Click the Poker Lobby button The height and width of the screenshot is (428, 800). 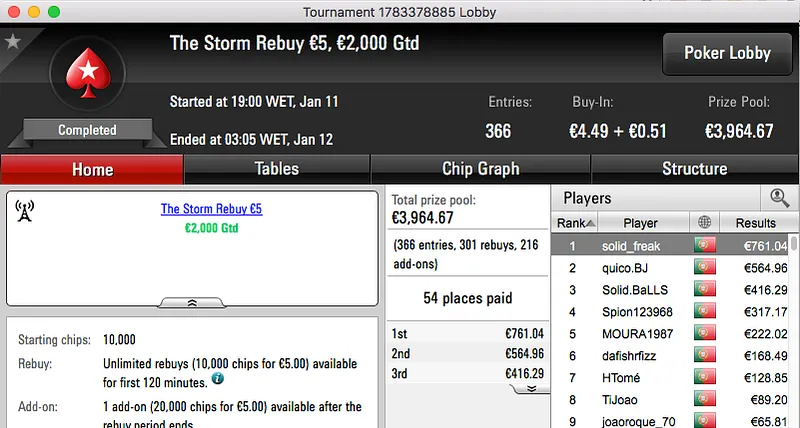coord(727,54)
